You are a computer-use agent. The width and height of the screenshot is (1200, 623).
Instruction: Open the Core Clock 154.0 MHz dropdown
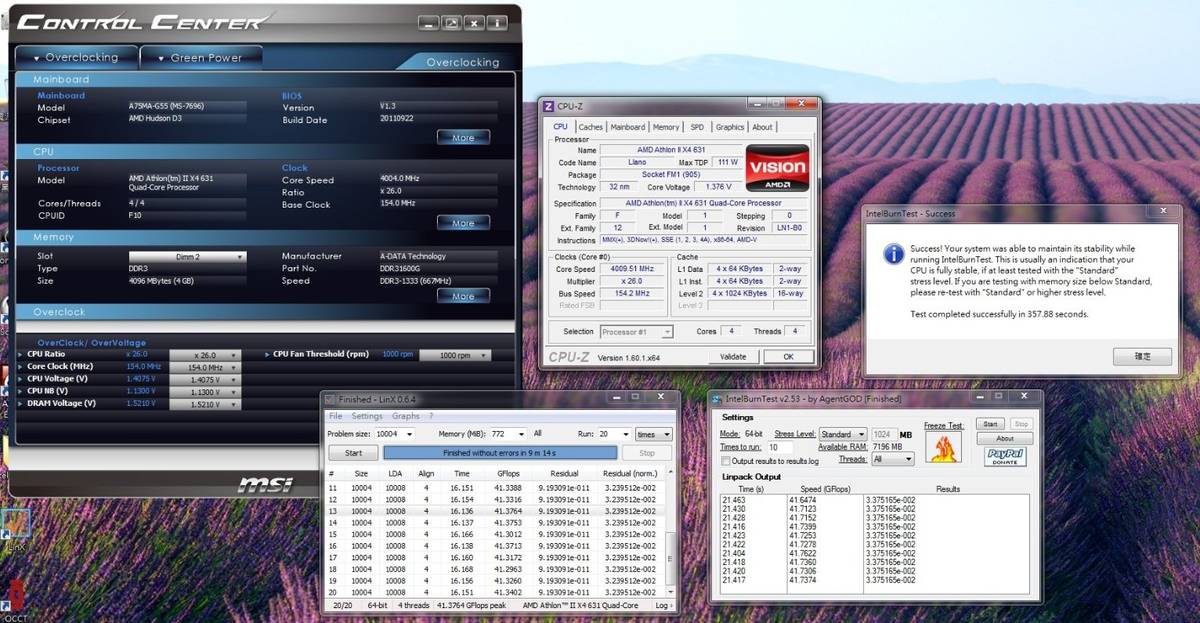204,367
